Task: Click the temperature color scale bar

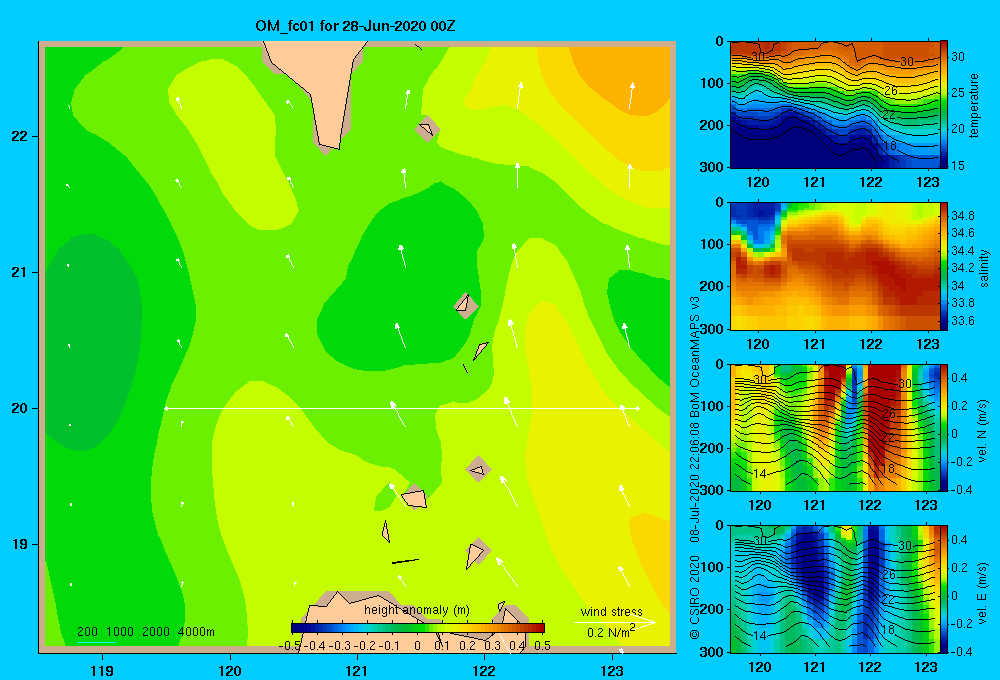Action: pyautogui.click(x=944, y=104)
